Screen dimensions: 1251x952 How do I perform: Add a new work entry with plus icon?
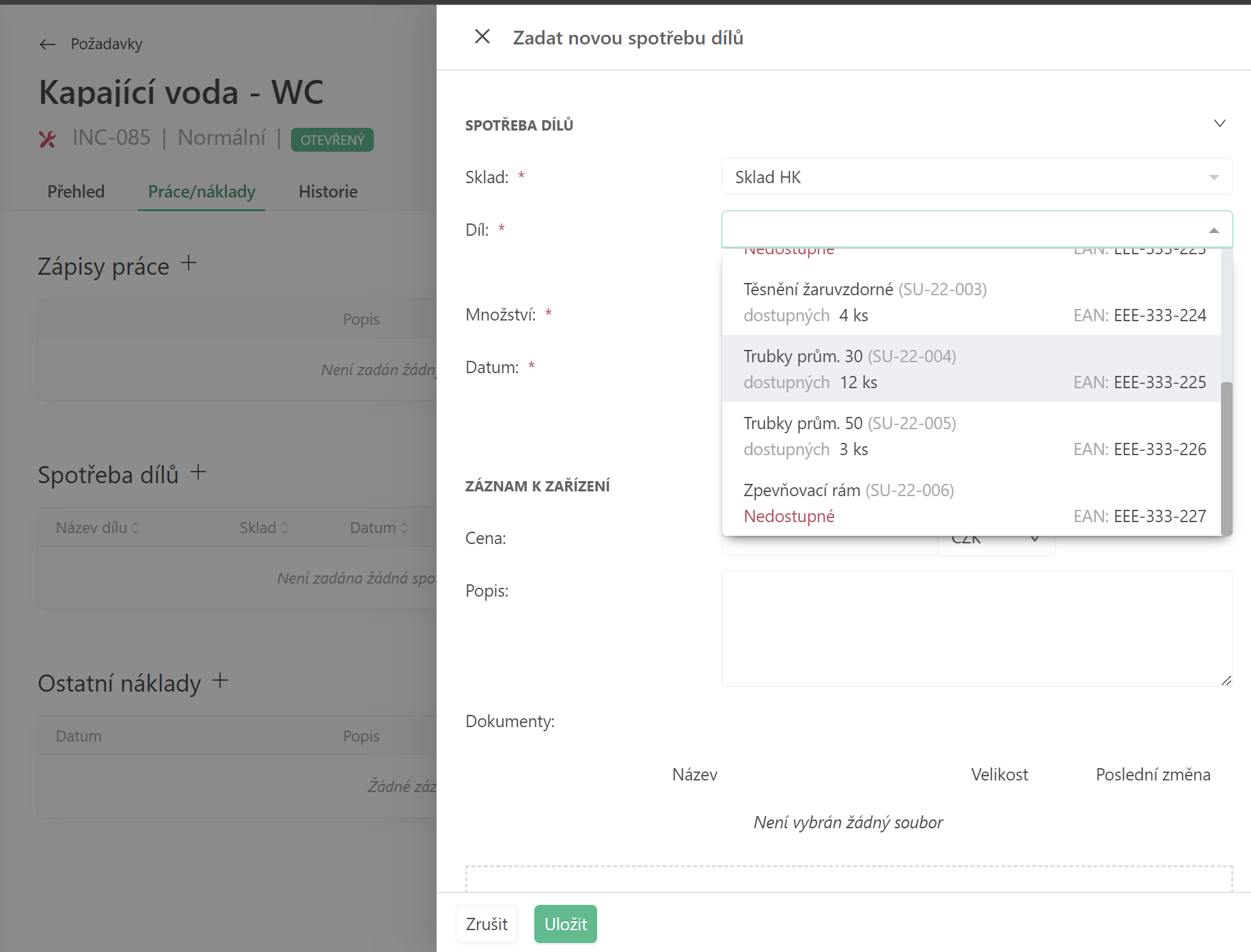point(189,263)
